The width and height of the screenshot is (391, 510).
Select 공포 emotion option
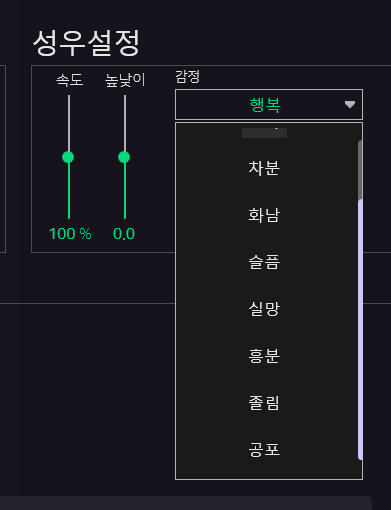coord(264,449)
